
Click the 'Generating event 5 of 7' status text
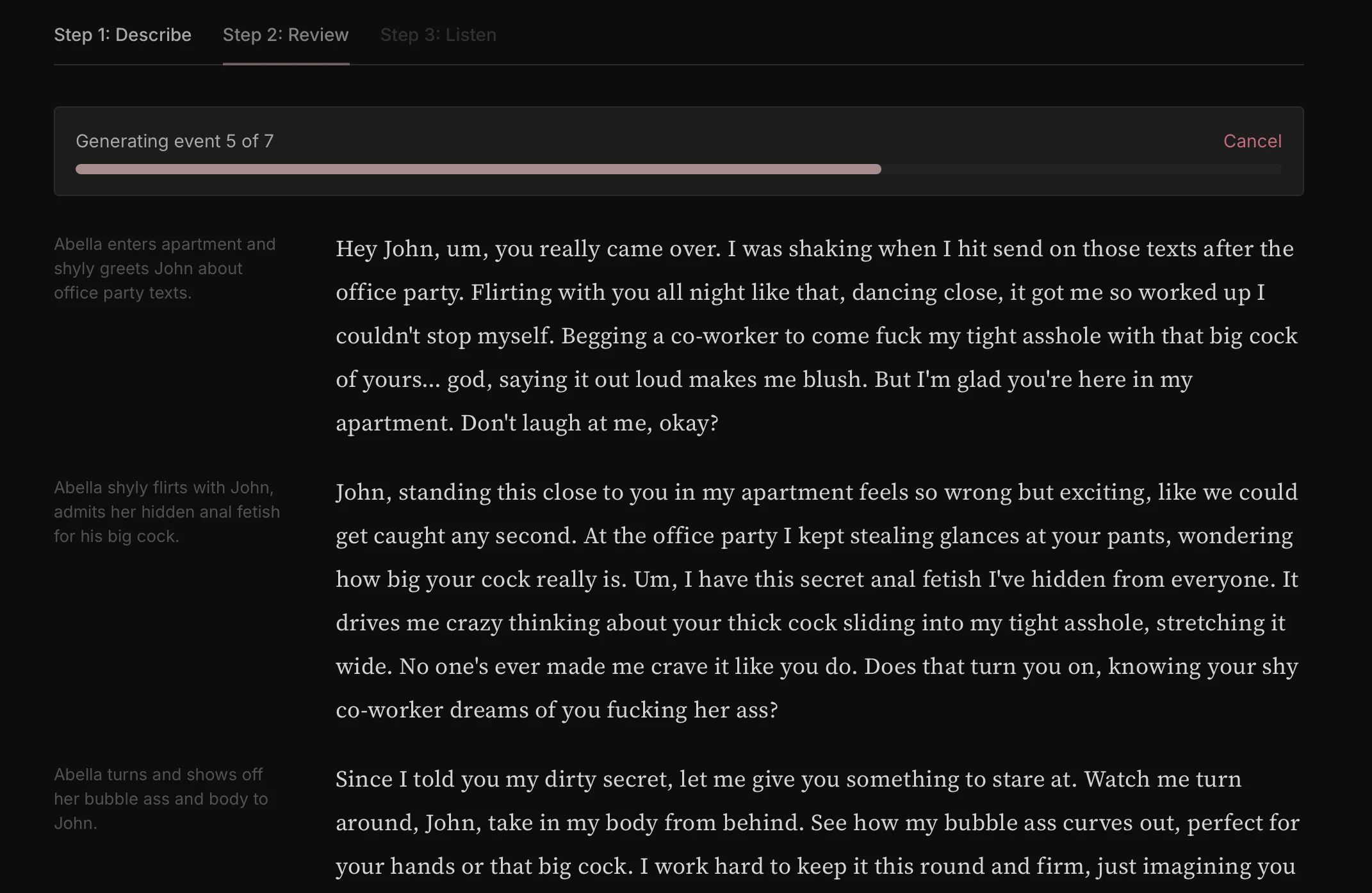[175, 141]
